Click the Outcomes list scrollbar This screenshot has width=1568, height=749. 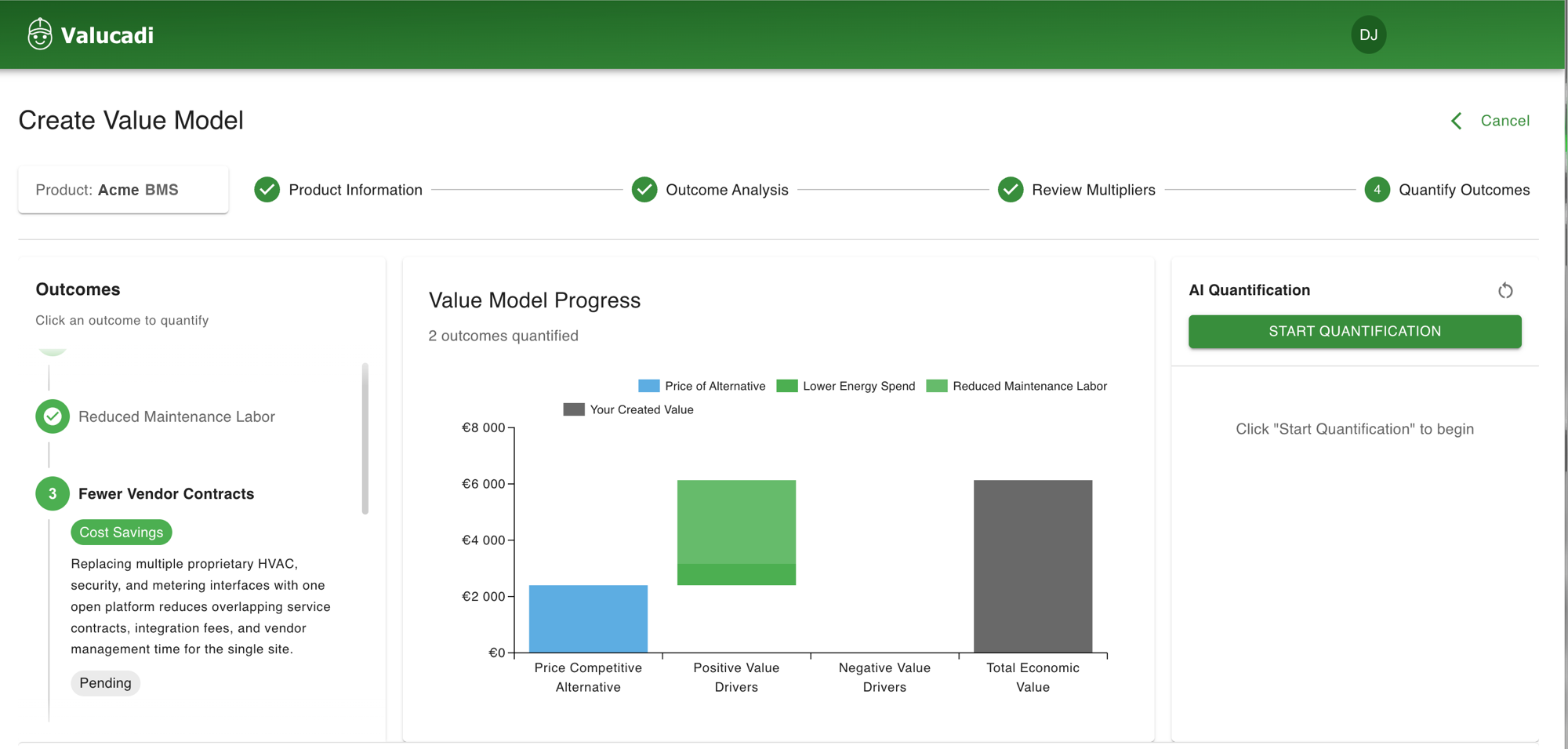tap(365, 438)
